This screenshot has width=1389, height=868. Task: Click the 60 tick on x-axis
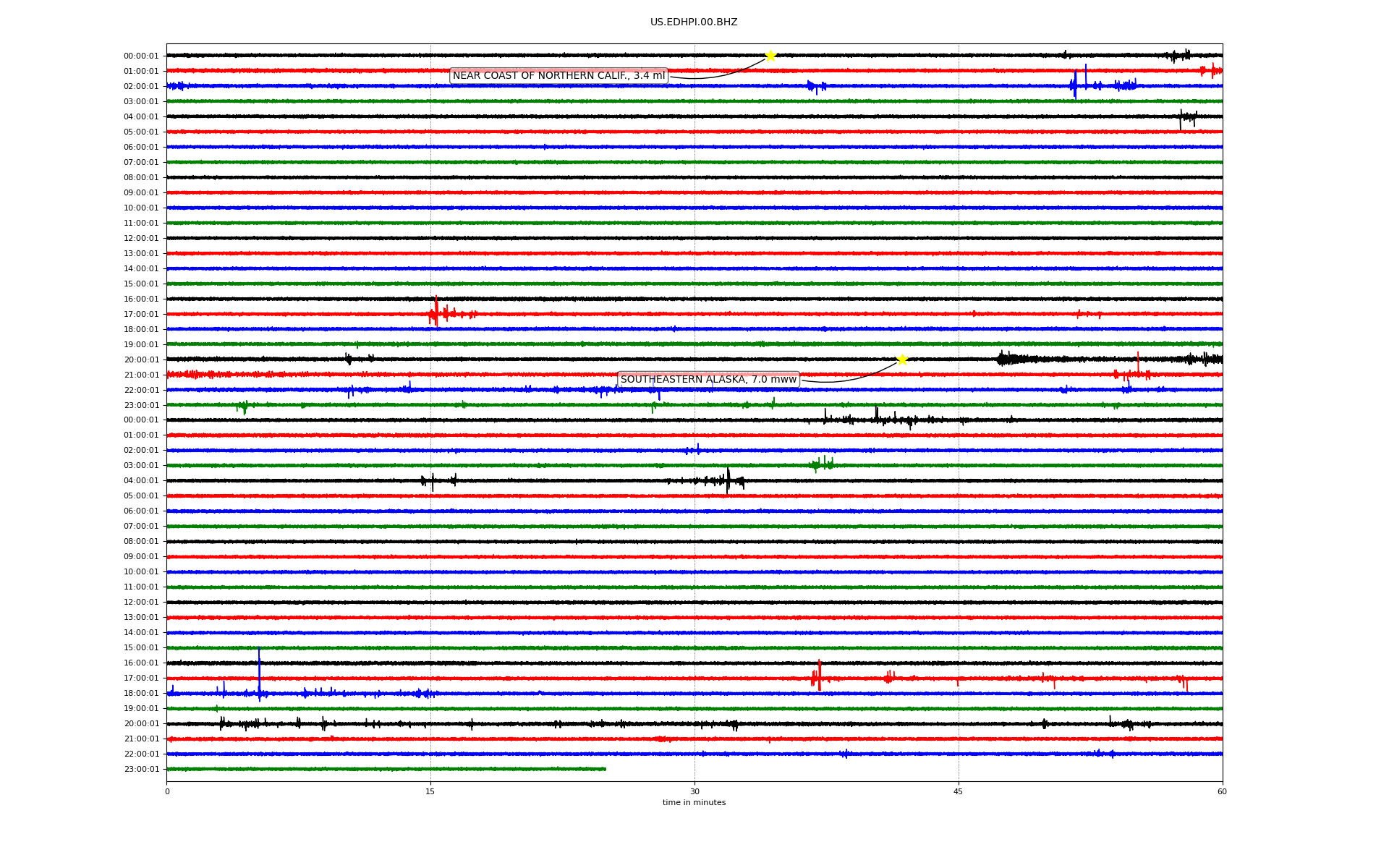[x=1221, y=791]
